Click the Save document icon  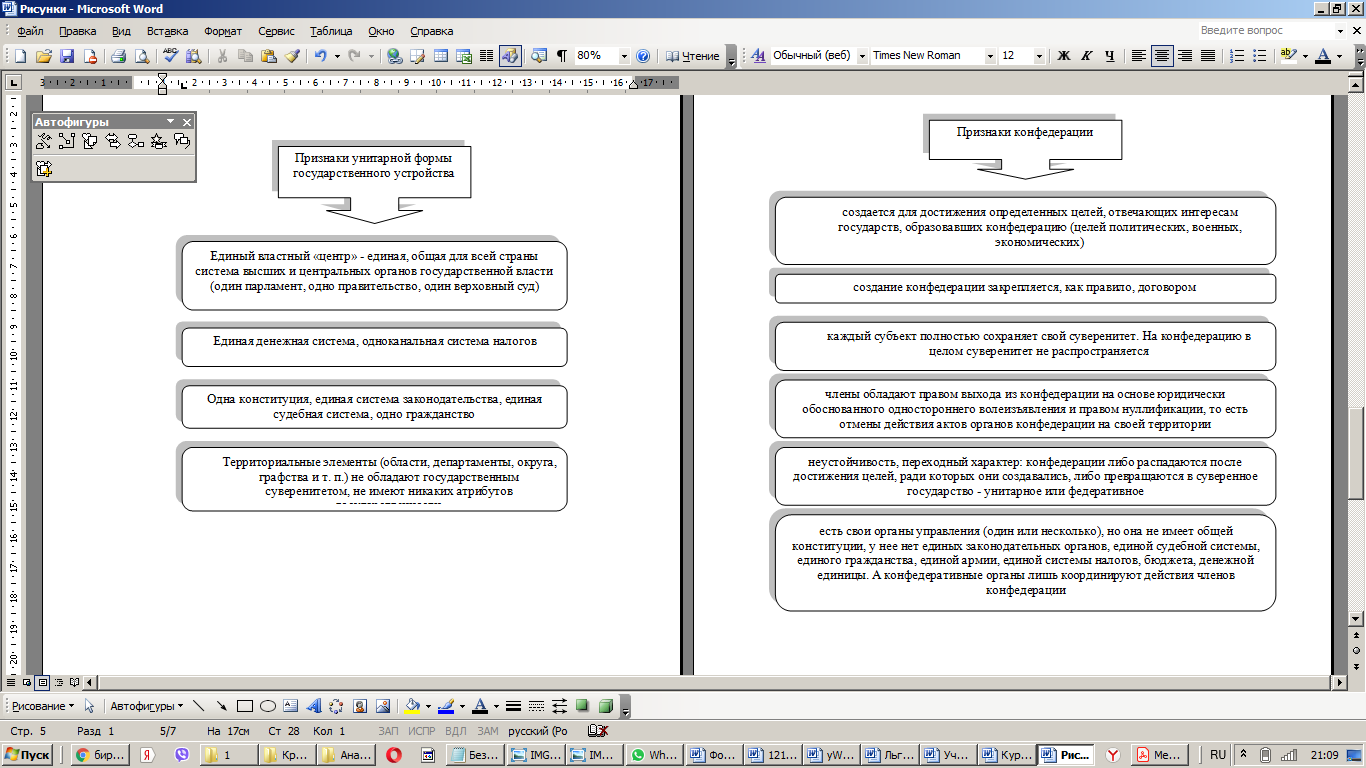pos(67,56)
